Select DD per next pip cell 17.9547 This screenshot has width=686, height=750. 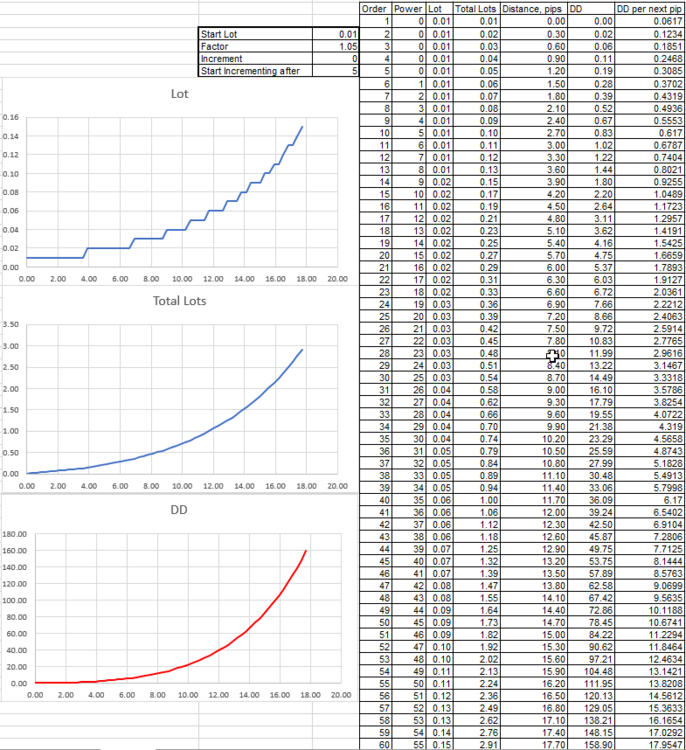pos(650,745)
